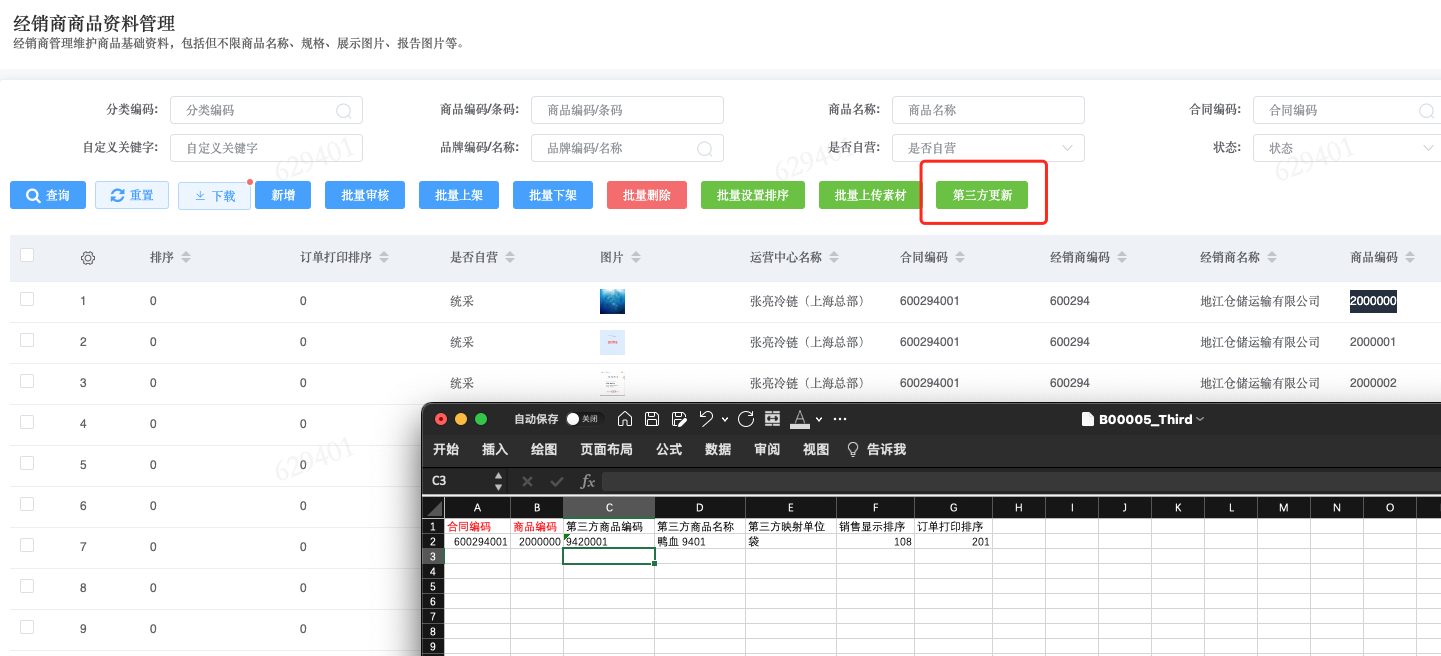Viewport: 1441px width, 656px height.
Task: Click the 商品名称 input field
Action: (x=987, y=110)
